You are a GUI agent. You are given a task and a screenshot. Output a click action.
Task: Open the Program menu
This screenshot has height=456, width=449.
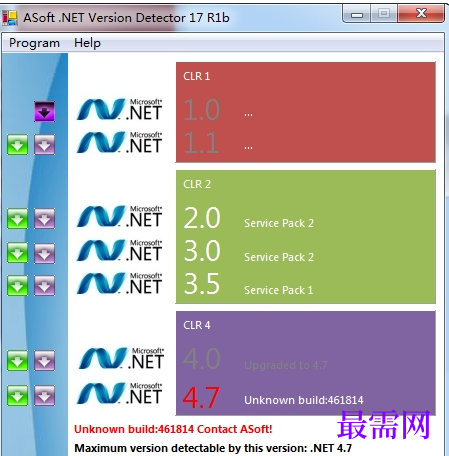(x=34, y=43)
